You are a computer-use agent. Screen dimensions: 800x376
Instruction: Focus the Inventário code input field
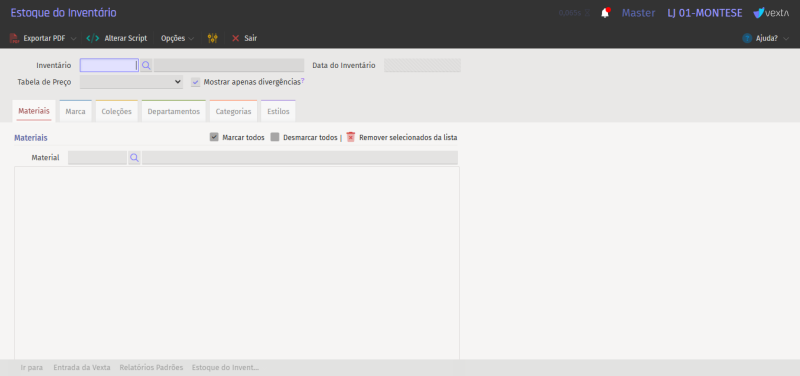[109, 65]
